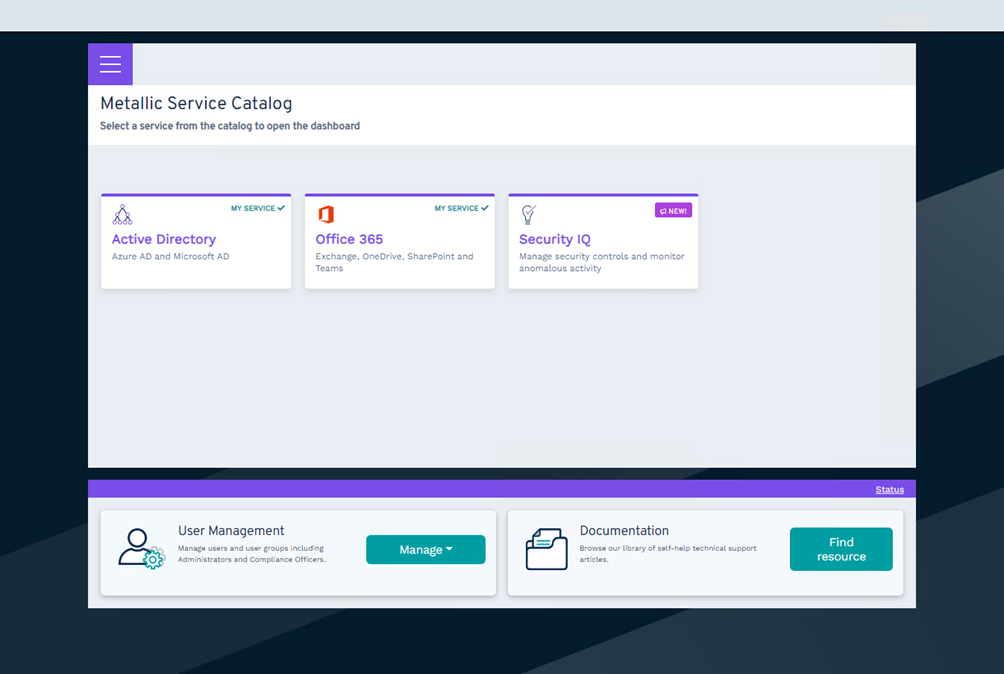Click 'Browse our library' description text
Screen dimensions: 1004x674
tap(668, 554)
